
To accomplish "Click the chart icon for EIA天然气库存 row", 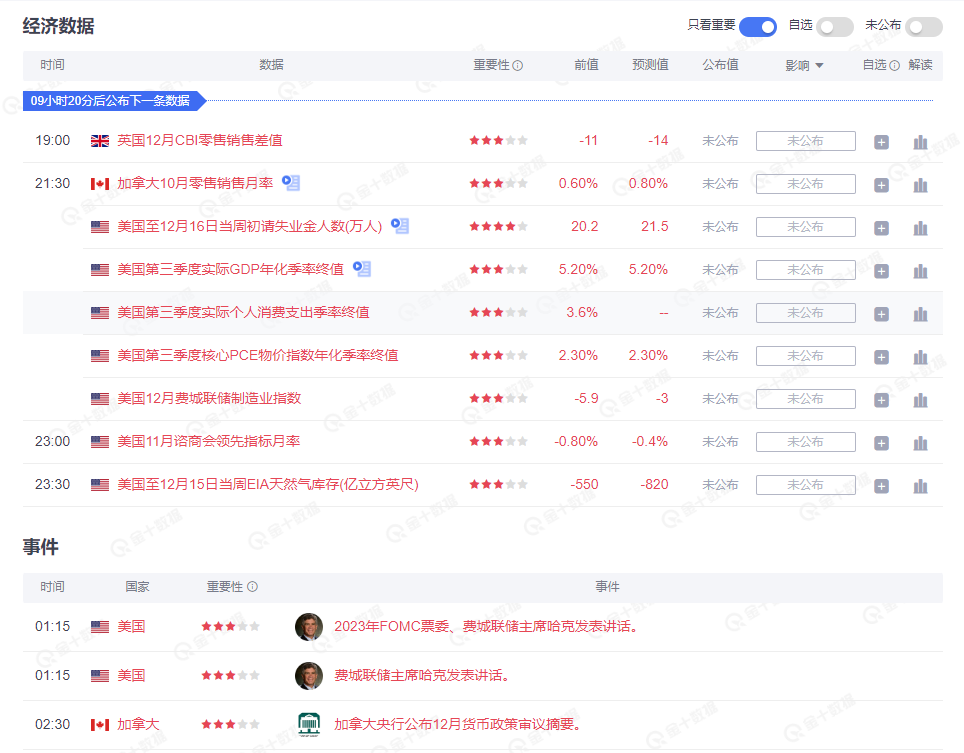I will pyautogui.click(x=919, y=485).
